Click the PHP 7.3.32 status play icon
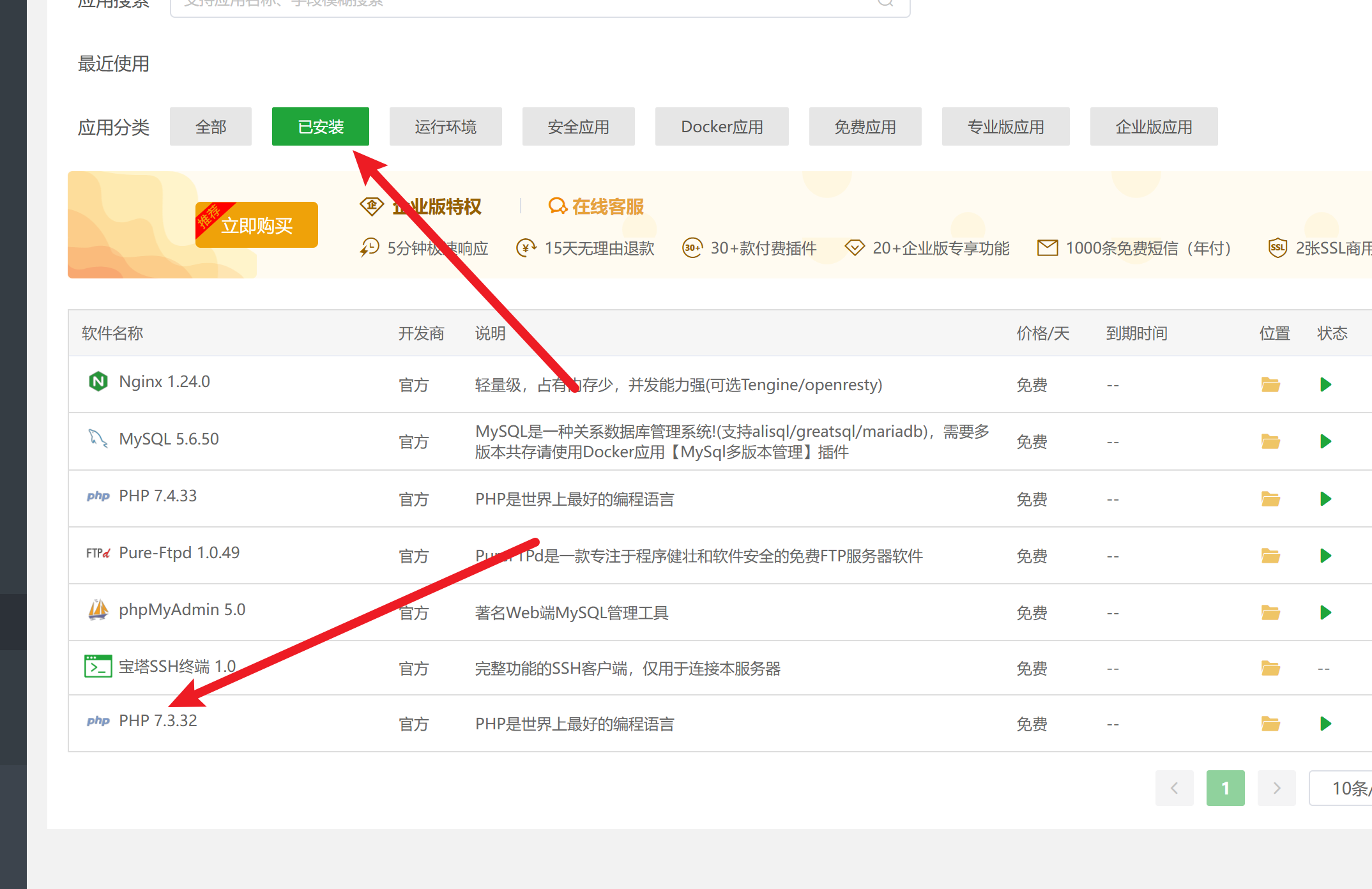The width and height of the screenshot is (1372, 889). (1325, 724)
